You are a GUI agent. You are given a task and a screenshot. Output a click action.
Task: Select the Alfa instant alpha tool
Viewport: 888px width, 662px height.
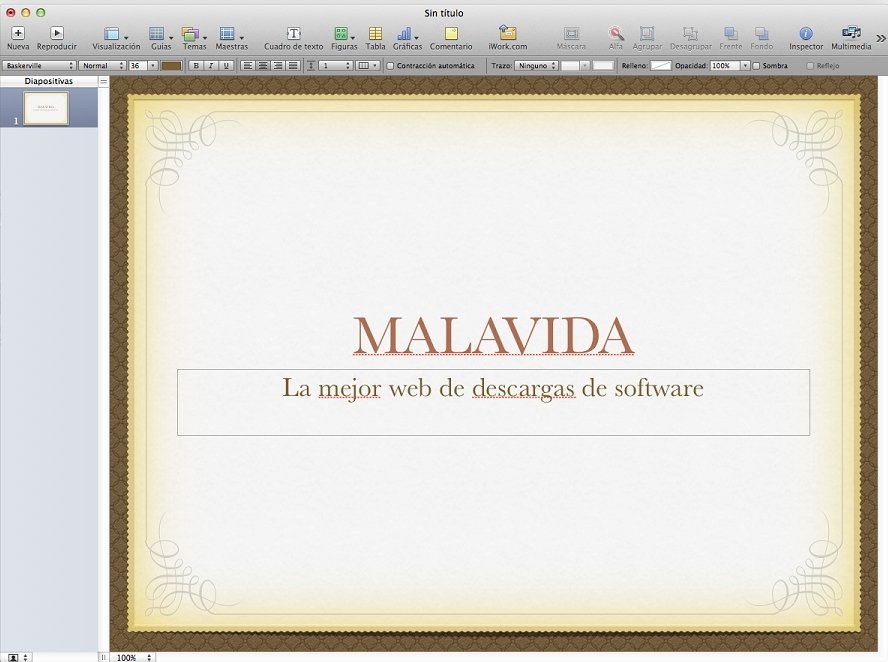point(616,38)
